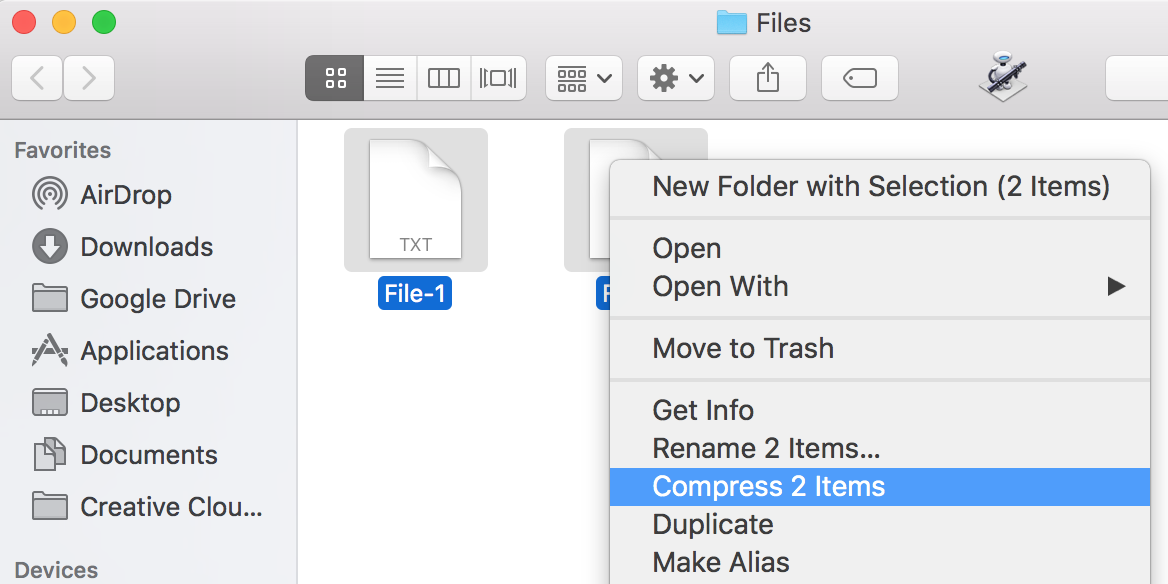
Task: Click the green zoom window button
Action: tap(103, 22)
